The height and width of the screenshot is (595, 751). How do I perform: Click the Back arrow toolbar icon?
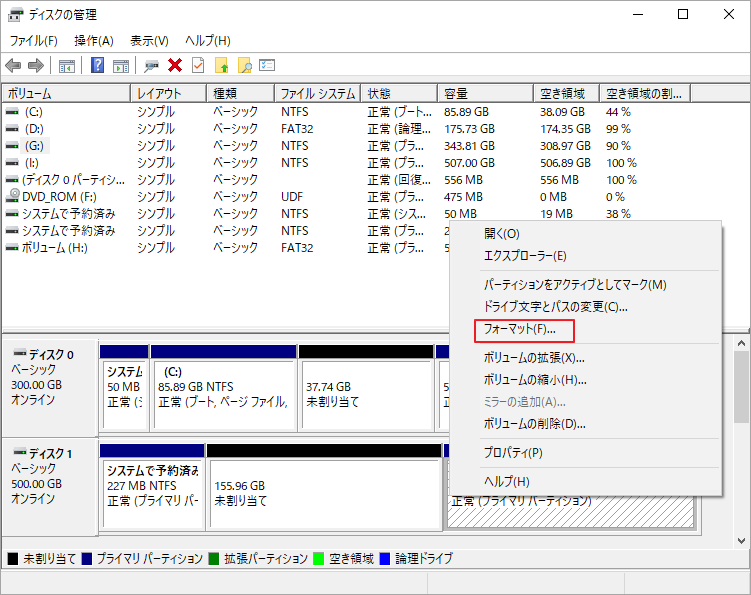[13, 65]
